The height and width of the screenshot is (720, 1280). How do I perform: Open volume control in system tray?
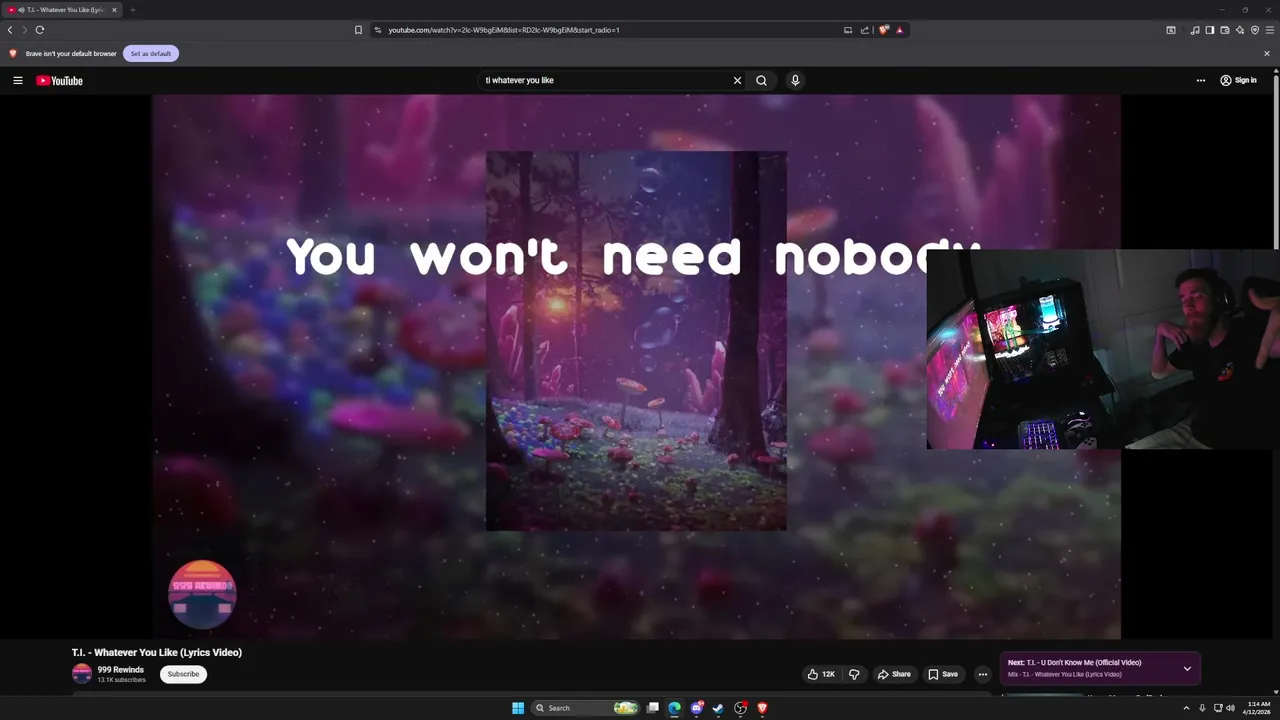click(1230, 708)
